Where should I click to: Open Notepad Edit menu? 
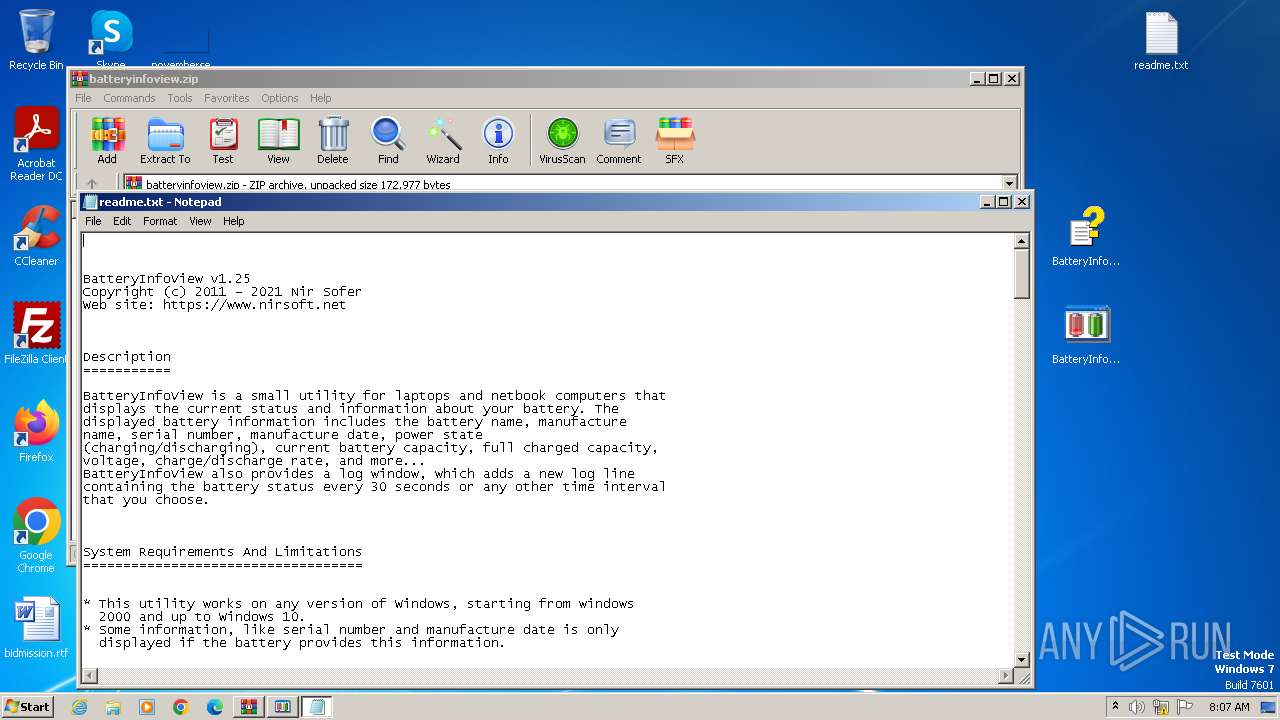point(122,221)
